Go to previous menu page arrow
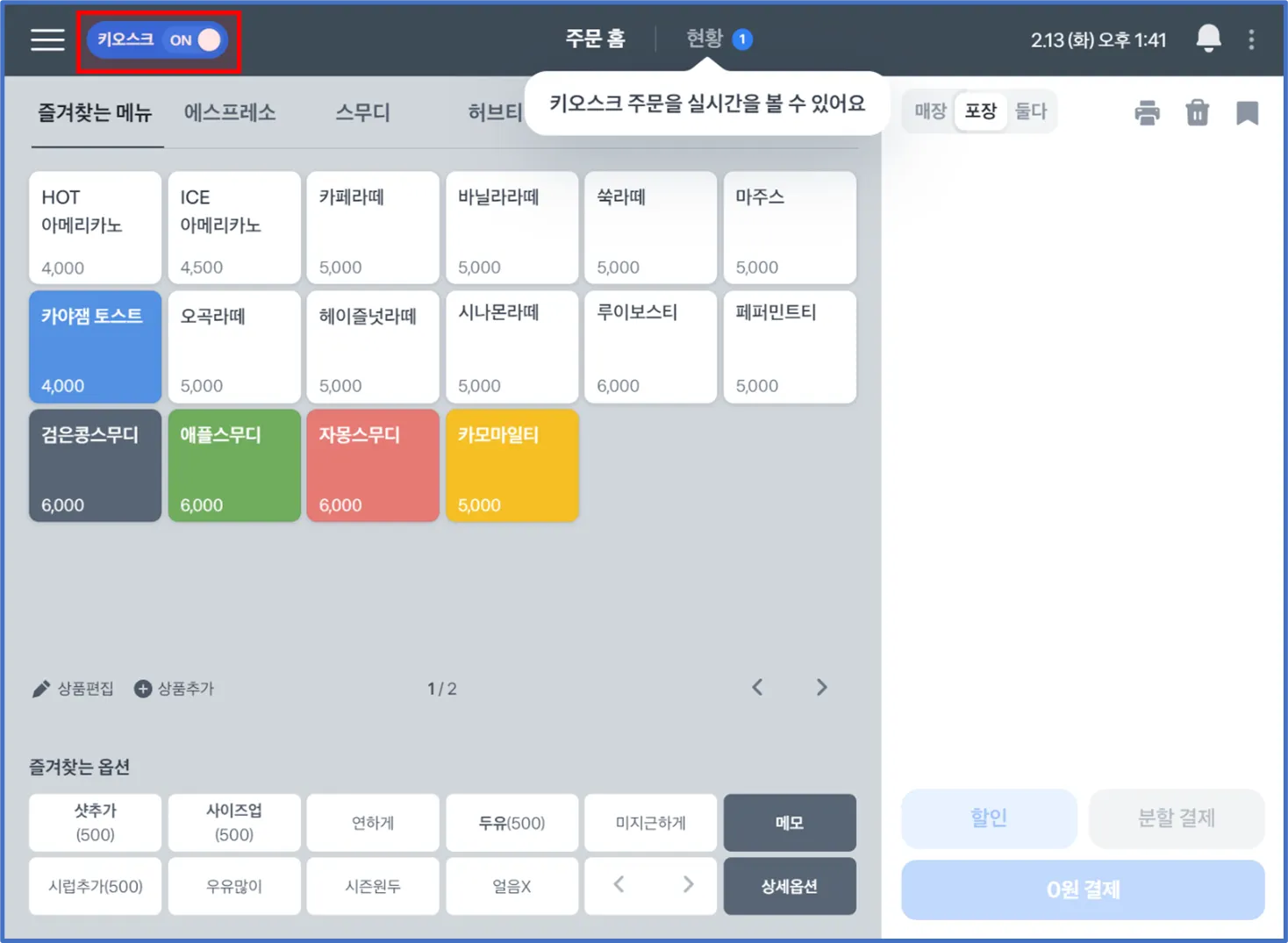The width and height of the screenshot is (1288, 943). pos(757,688)
